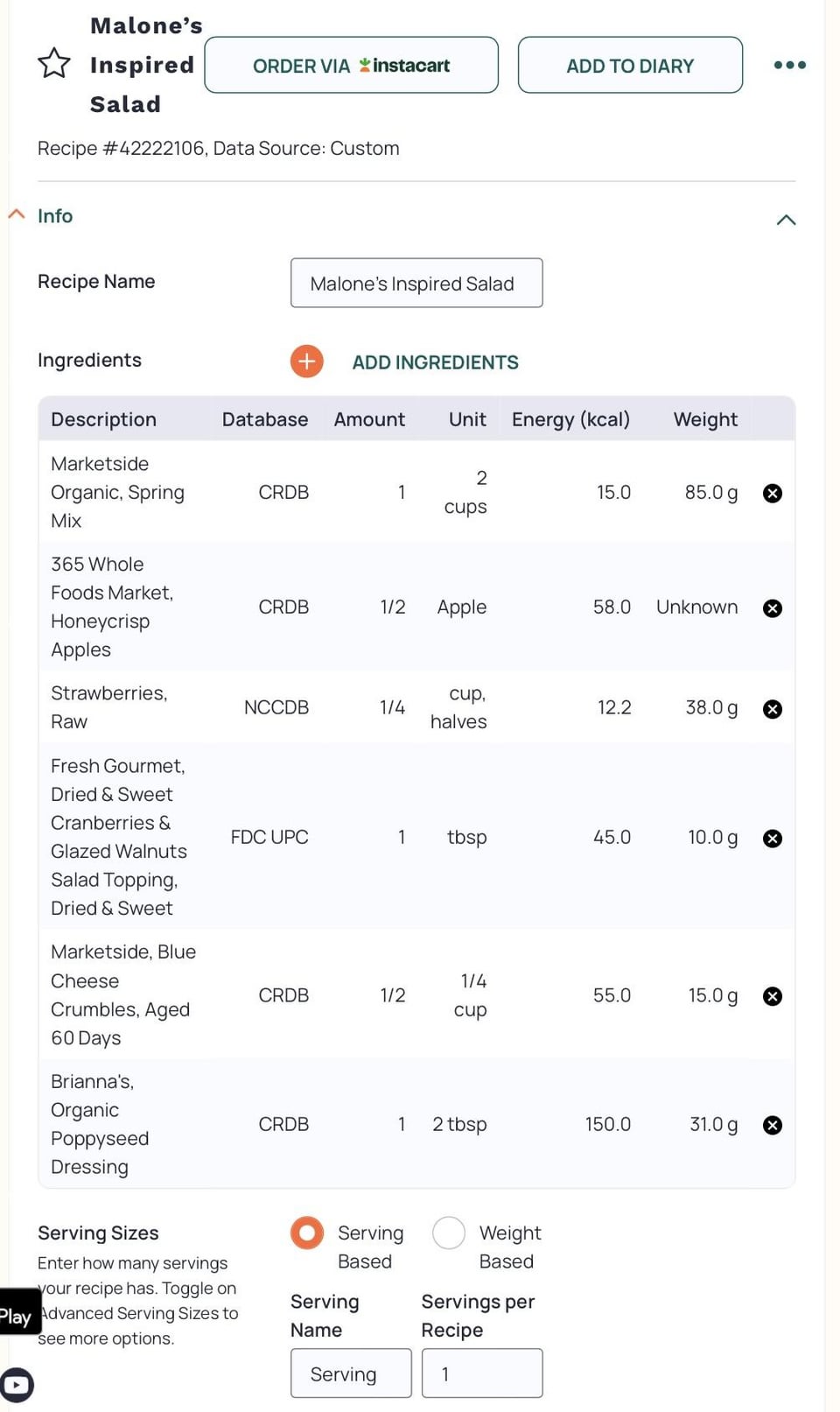The image size is (840, 1412).
Task: Click the 2 cups unit cell
Action: tap(465, 492)
